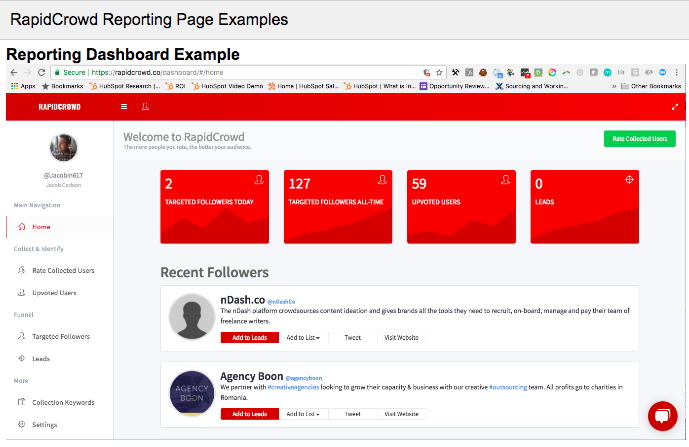Click the browser back arrow
This screenshot has width=689, height=447.
click(x=12, y=73)
